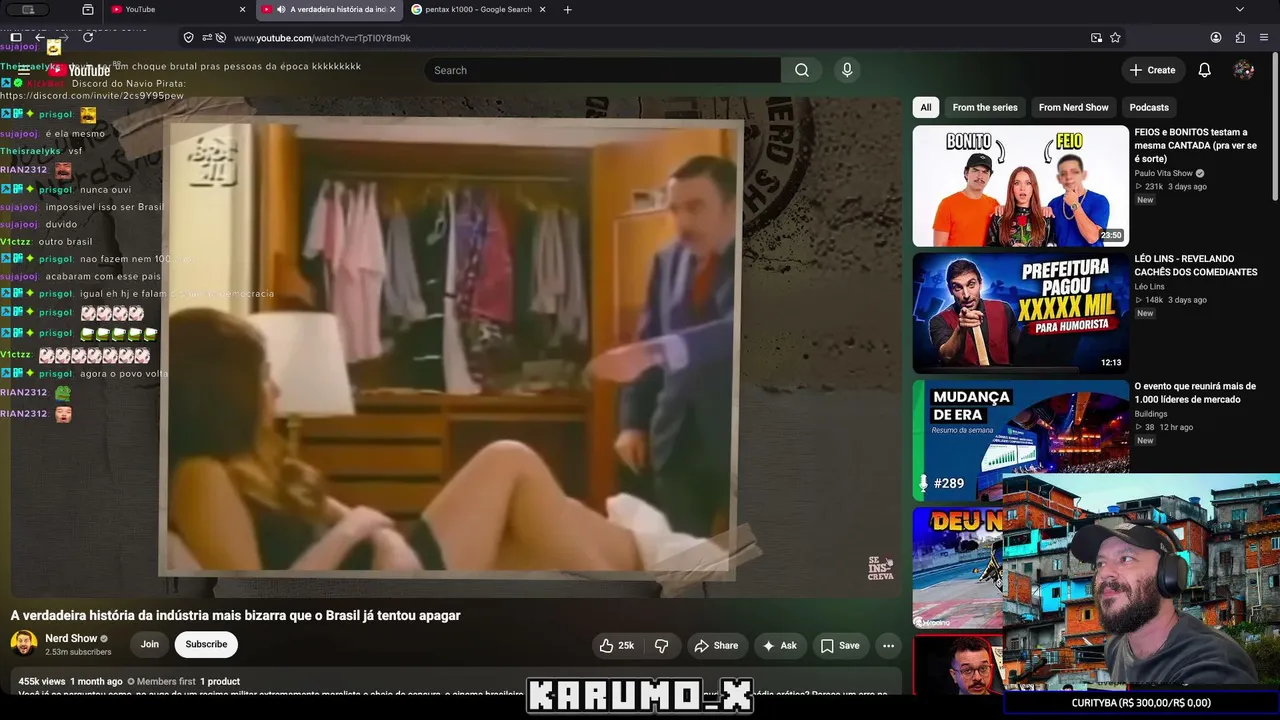The height and width of the screenshot is (720, 1280).
Task: Go back with browser back arrow
Action: click(x=40, y=37)
